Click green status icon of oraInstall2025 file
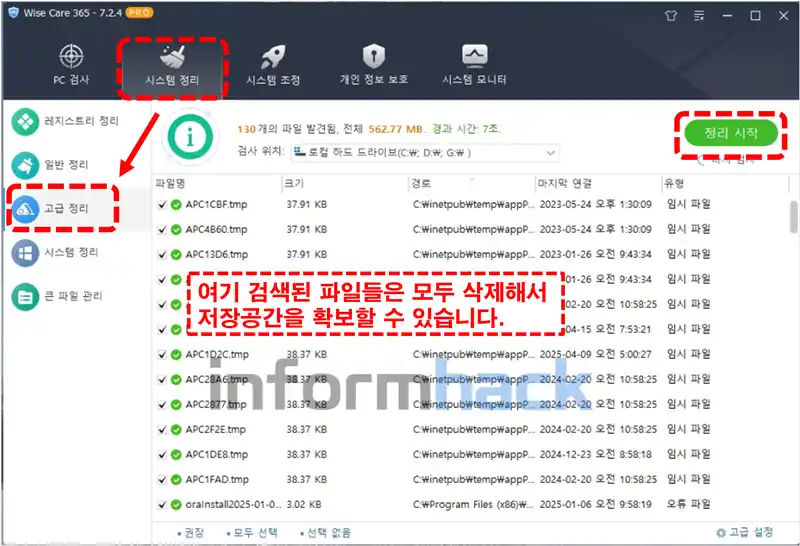Image resolution: width=800 pixels, height=546 pixels. click(176, 505)
